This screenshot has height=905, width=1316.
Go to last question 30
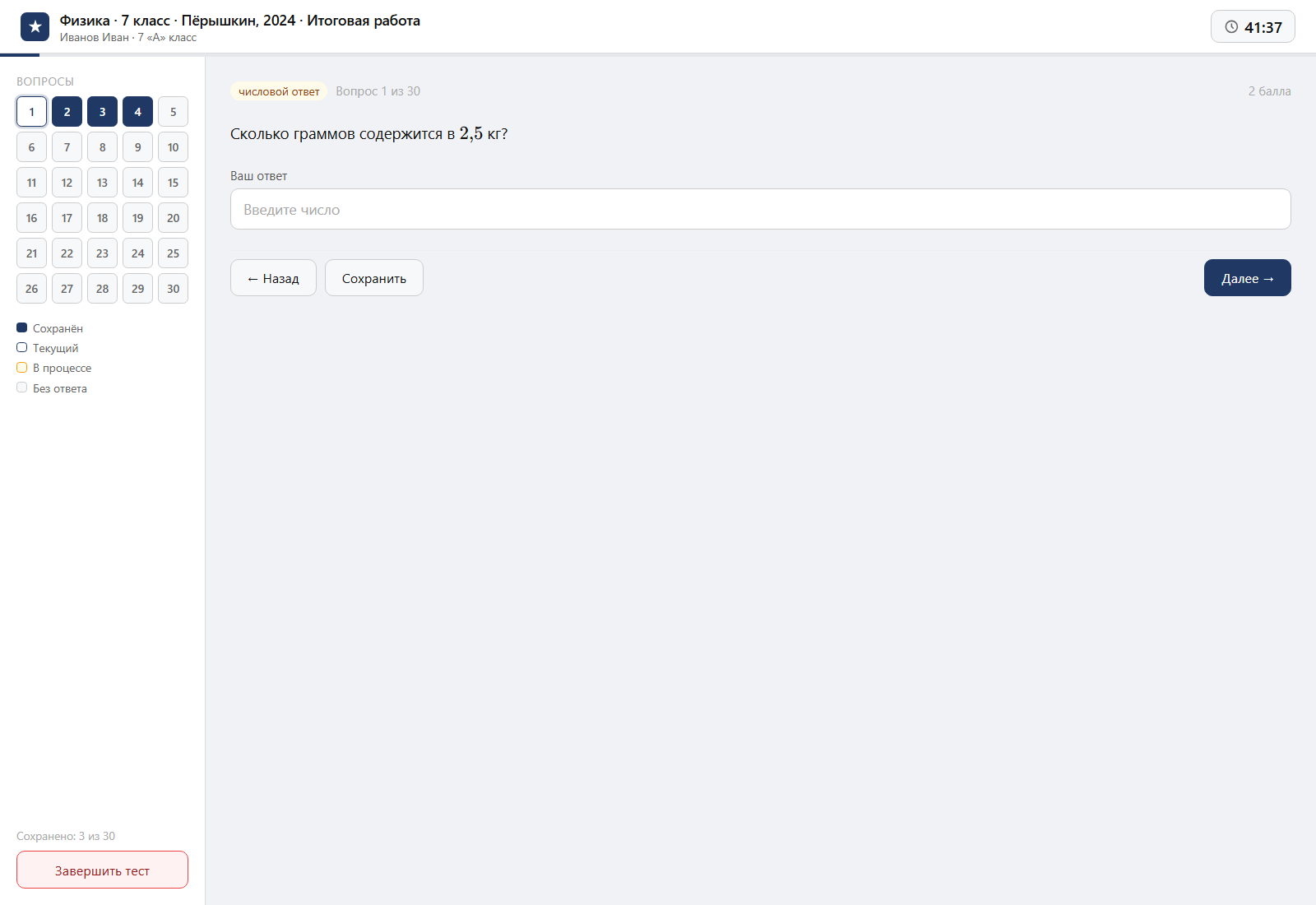[173, 289]
